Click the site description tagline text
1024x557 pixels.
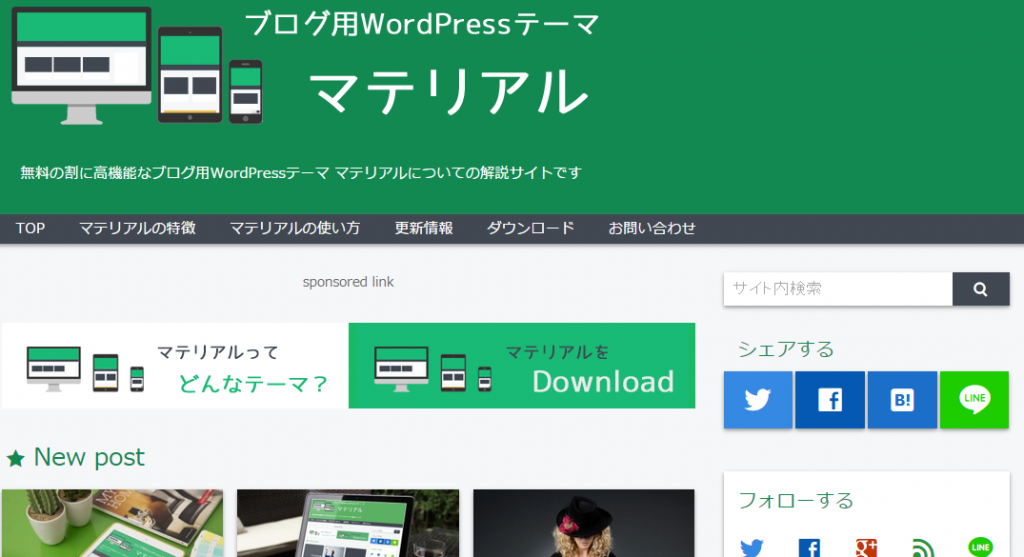[301, 173]
